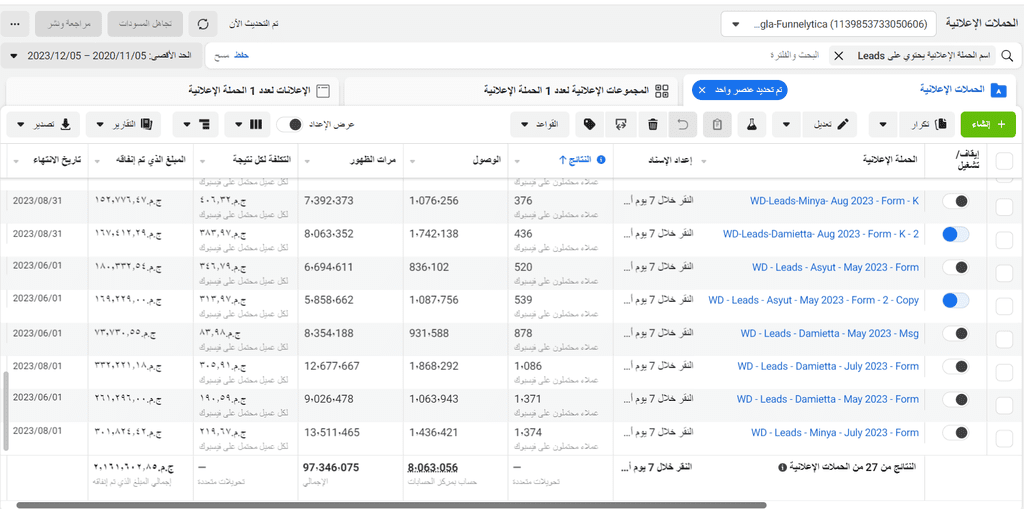Click the ads window icon
This screenshot has height=509, width=1024.
[x=322, y=91]
